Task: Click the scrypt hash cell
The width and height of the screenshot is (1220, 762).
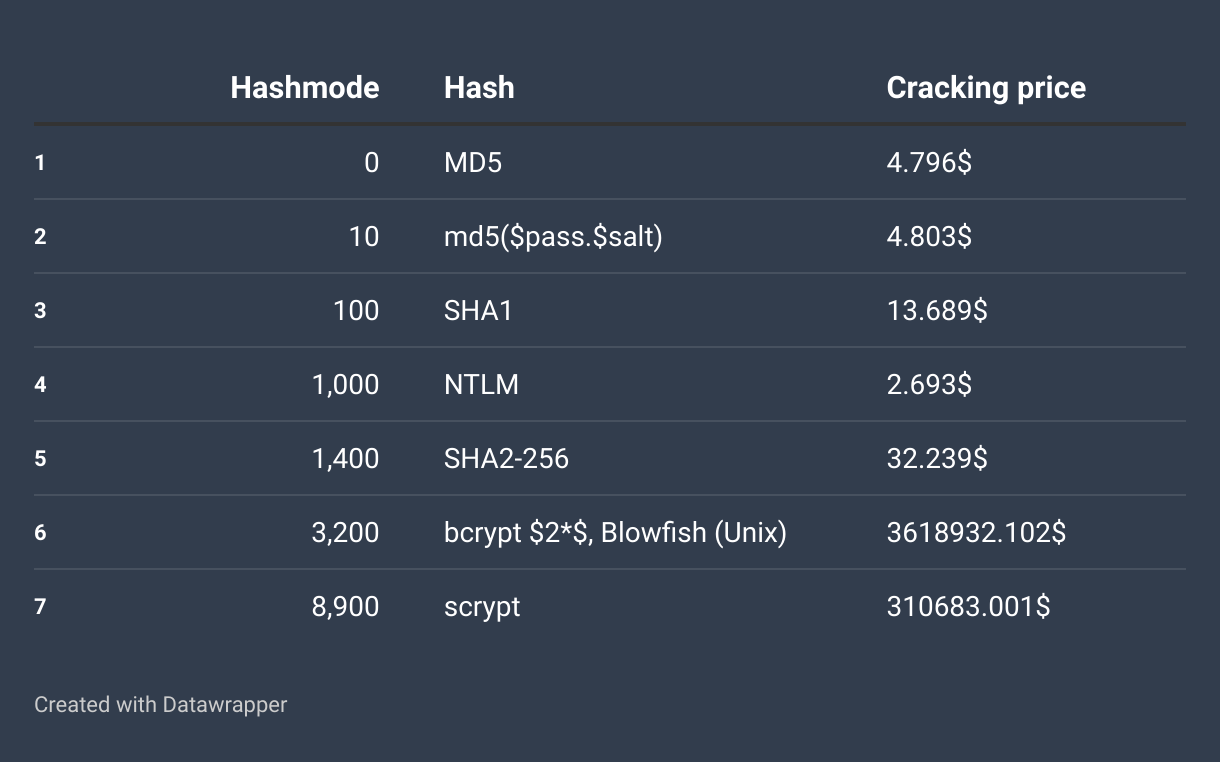Action: [x=482, y=606]
